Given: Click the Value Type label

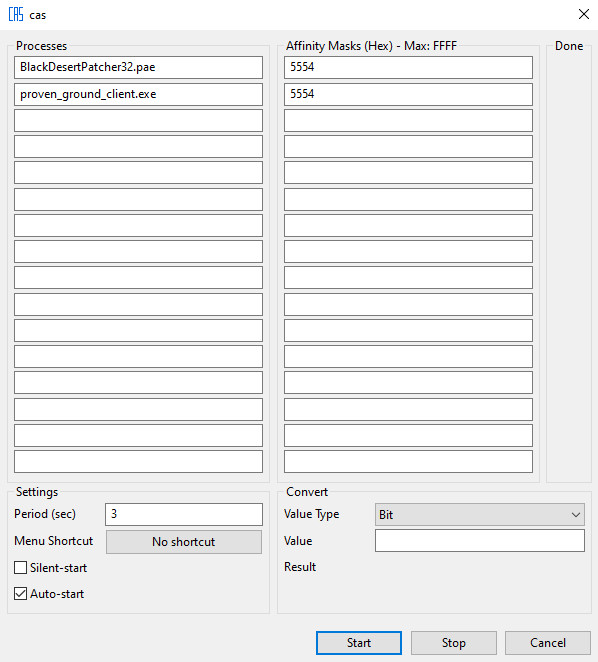Looking at the screenshot, I should tap(312, 514).
